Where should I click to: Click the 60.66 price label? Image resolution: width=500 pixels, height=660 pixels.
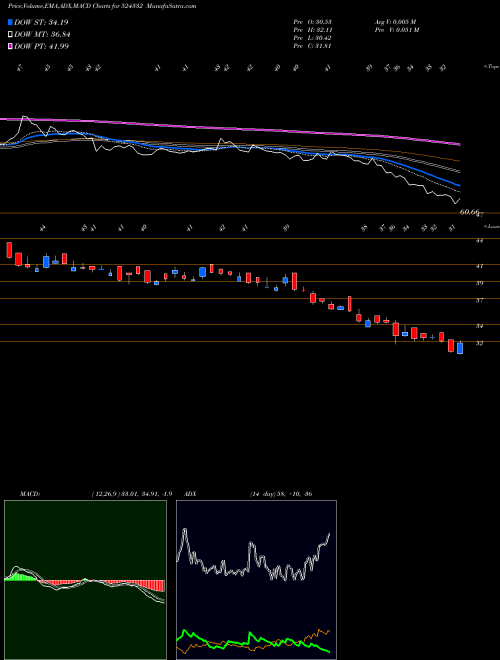click(x=469, y=212)
